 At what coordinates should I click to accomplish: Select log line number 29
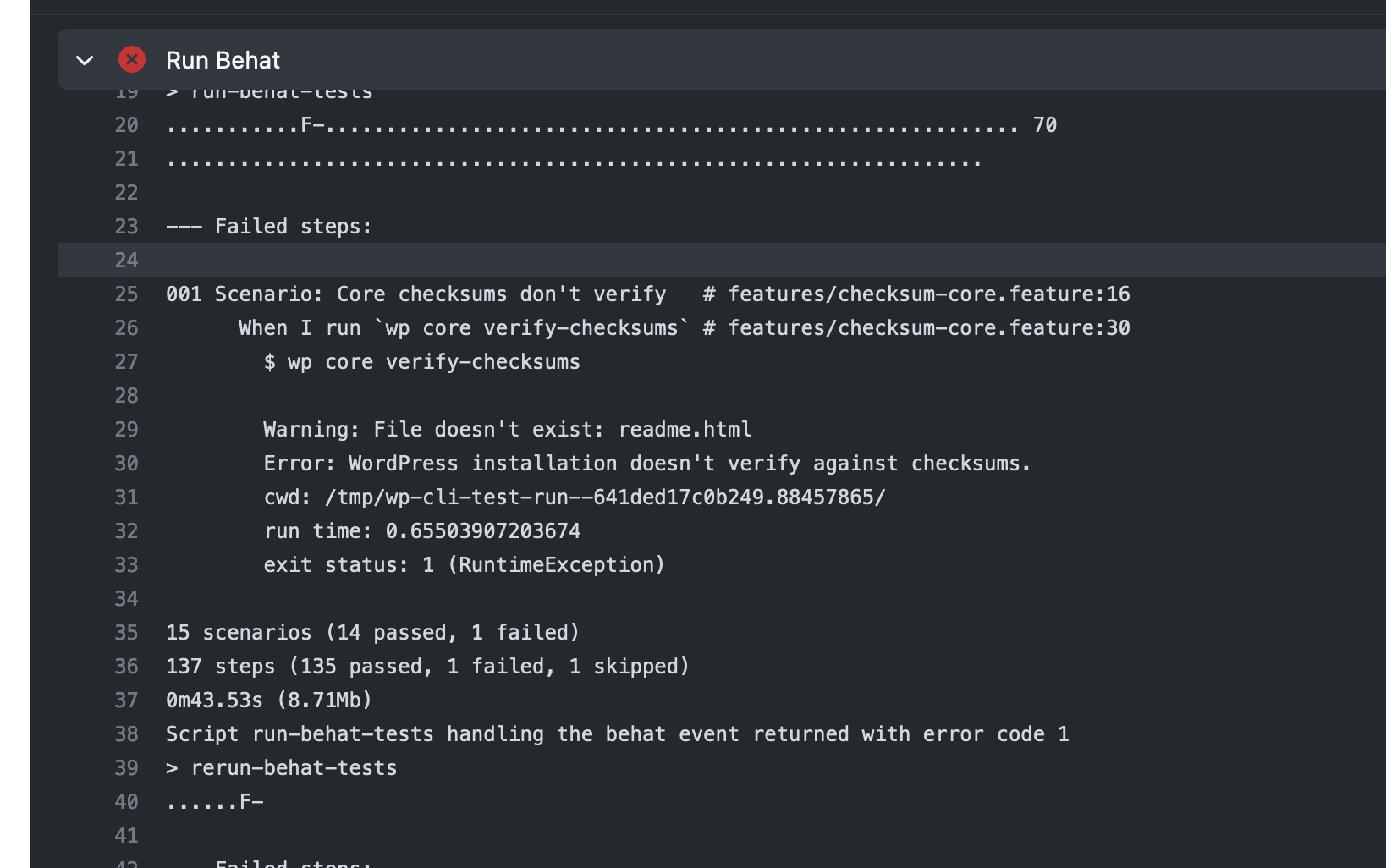tap(127, 430)
